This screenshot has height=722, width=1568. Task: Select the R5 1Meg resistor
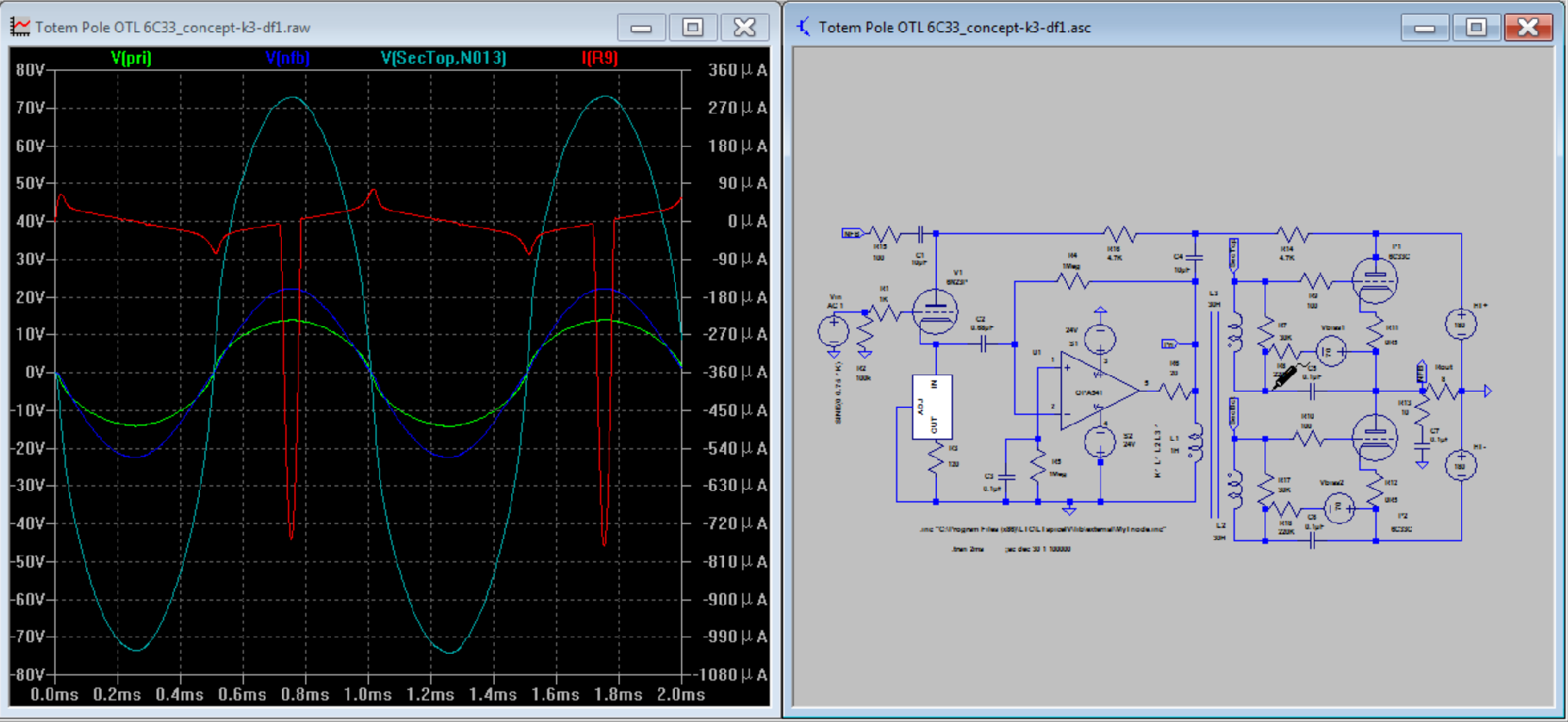click(x=1038, y=467)
